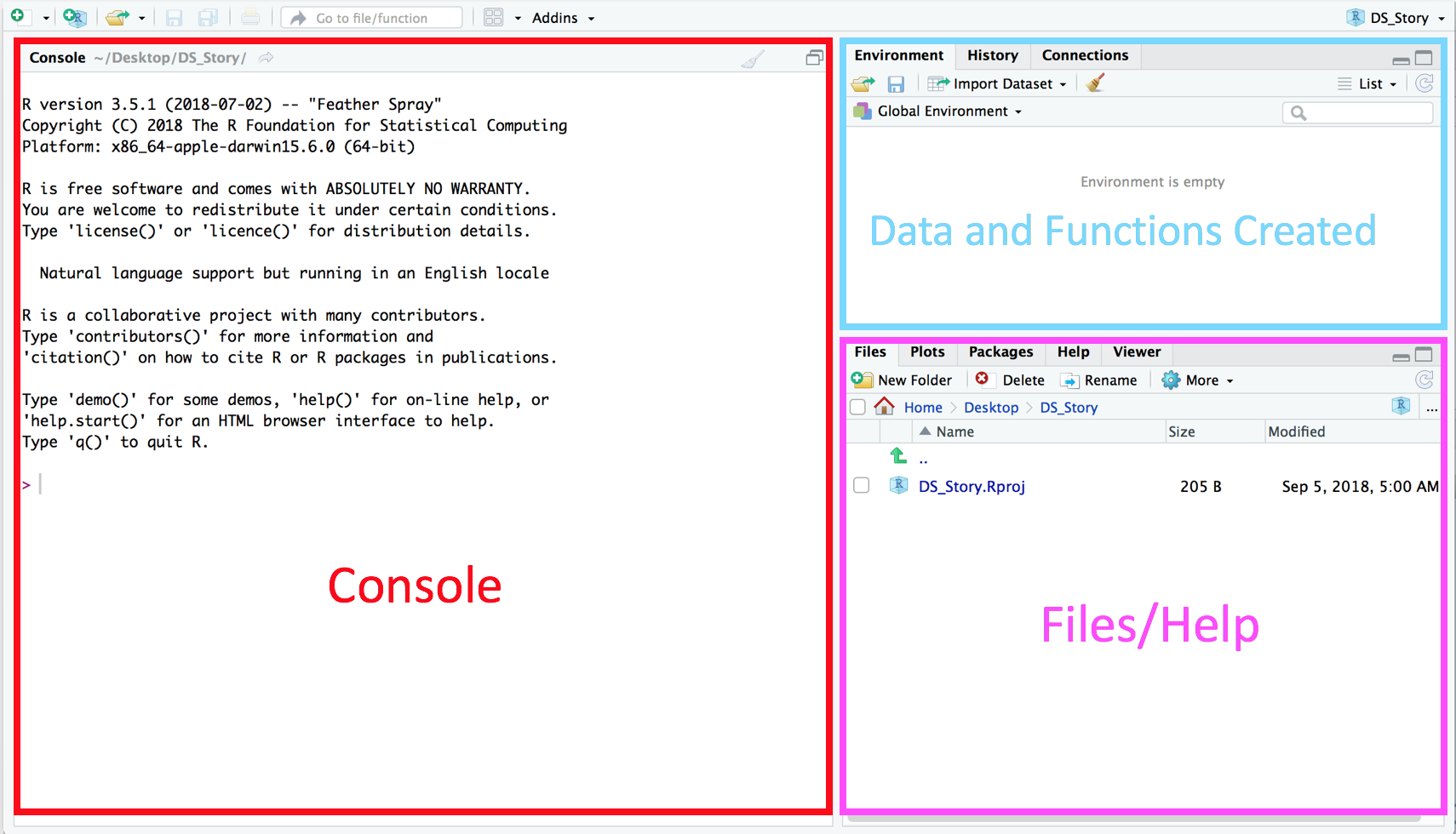Toggle checkbox next to DS_Story.Rproj

[x=862, y=485]
